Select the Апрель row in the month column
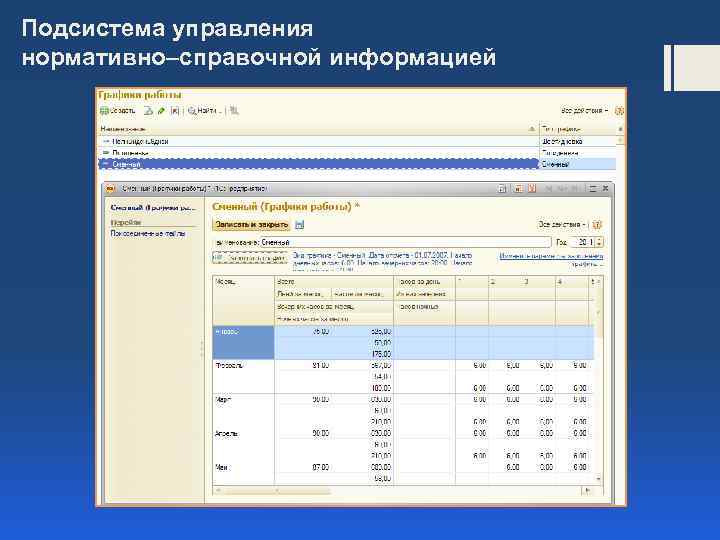The height and width of the screenshot is (540, 720). (x=243, y=444)
